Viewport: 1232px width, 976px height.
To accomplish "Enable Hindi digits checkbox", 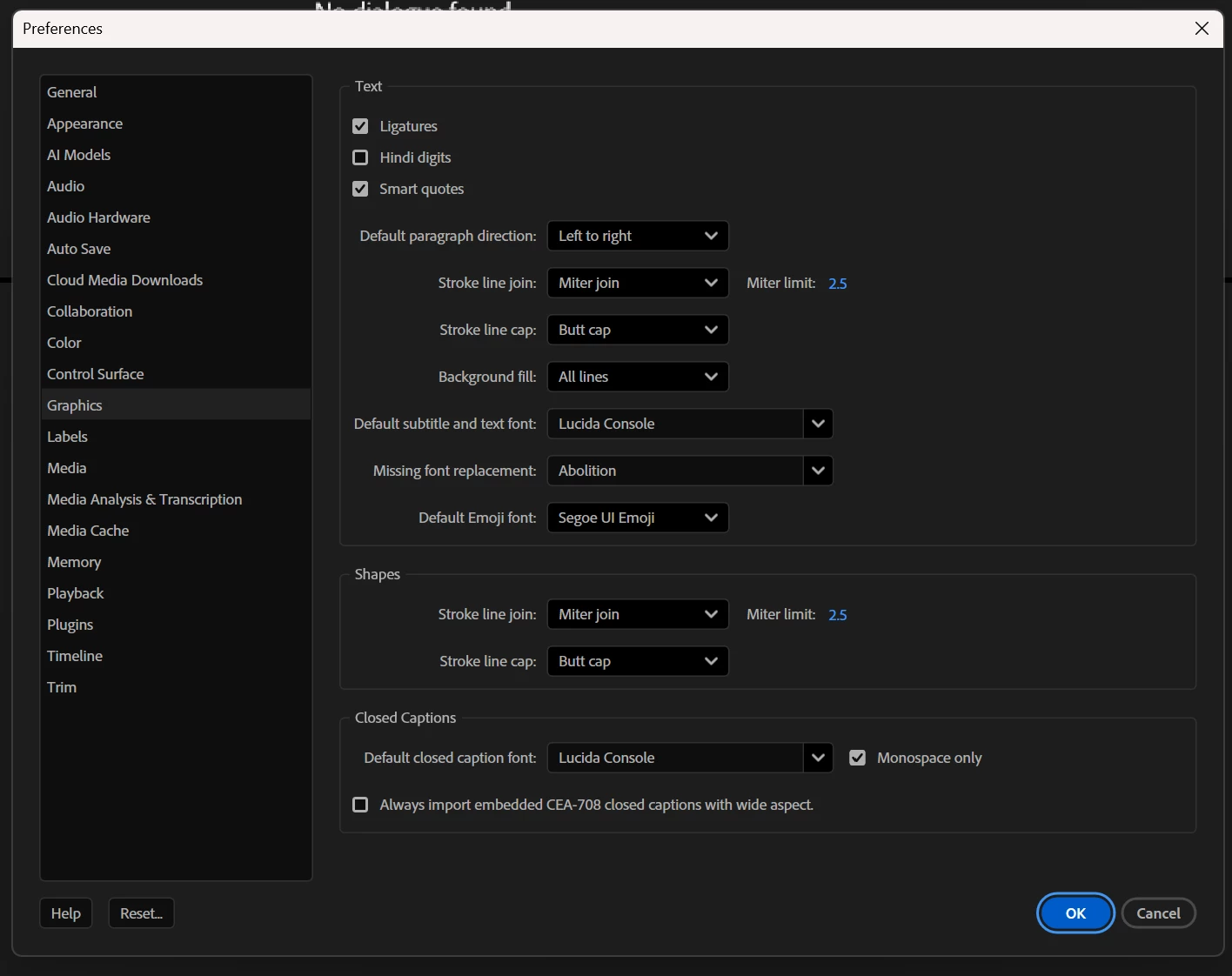I will point(360,157).
